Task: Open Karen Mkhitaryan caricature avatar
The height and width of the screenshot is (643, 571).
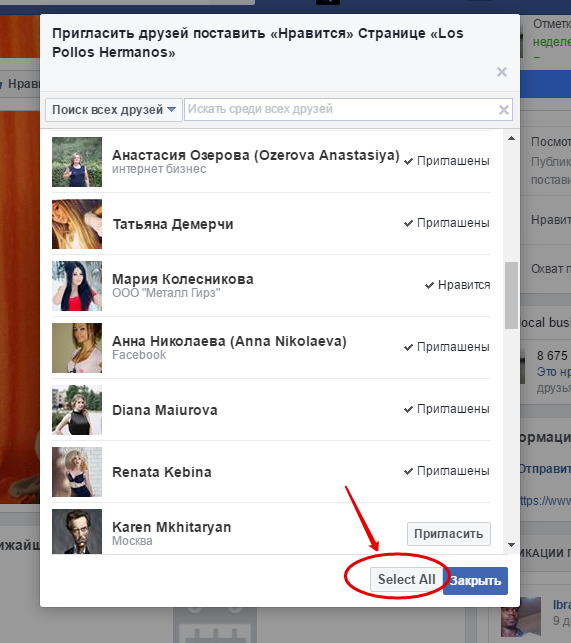Action: point(77,531)
